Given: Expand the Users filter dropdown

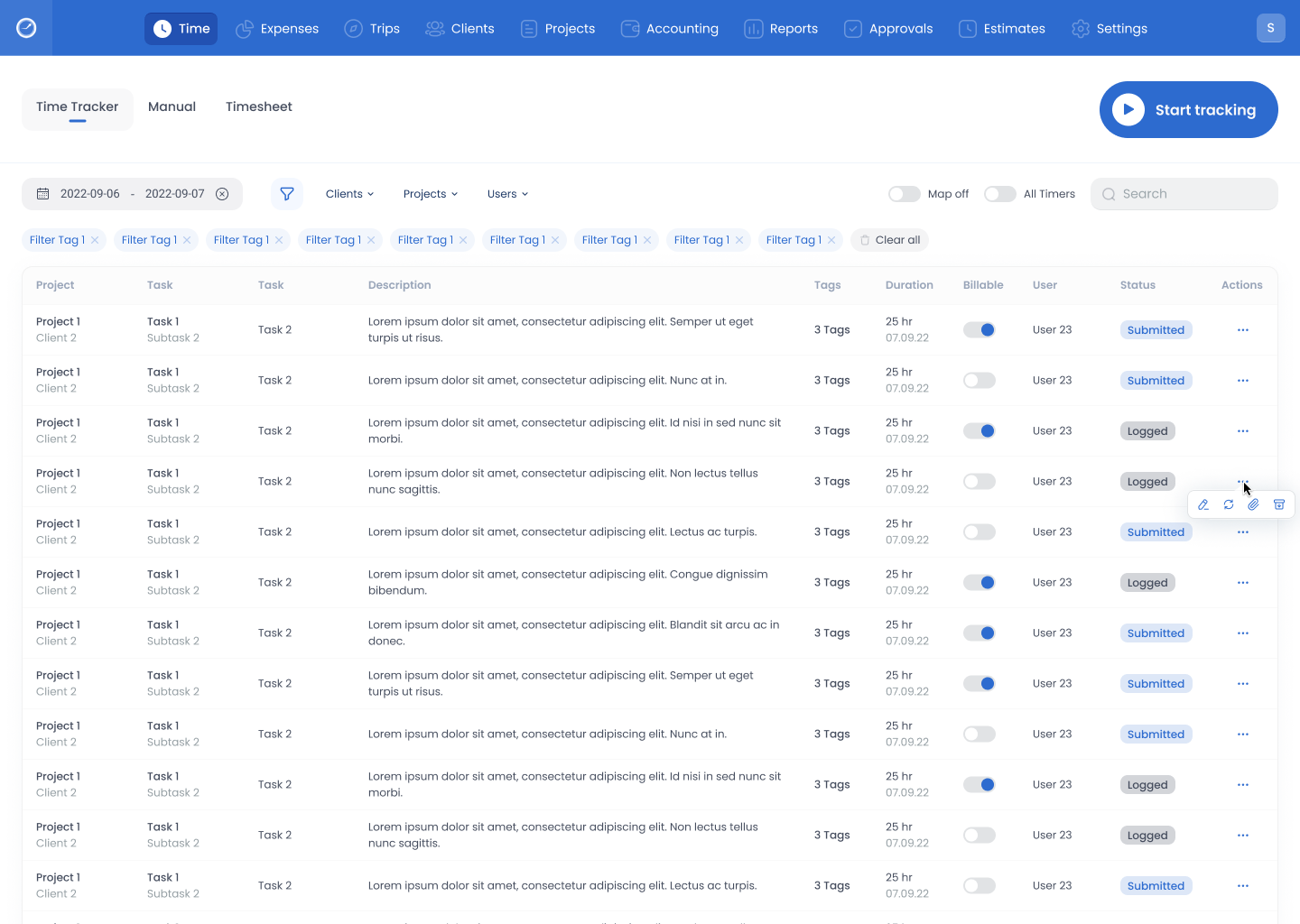Looking at the screenshot, I should point(507,194).
